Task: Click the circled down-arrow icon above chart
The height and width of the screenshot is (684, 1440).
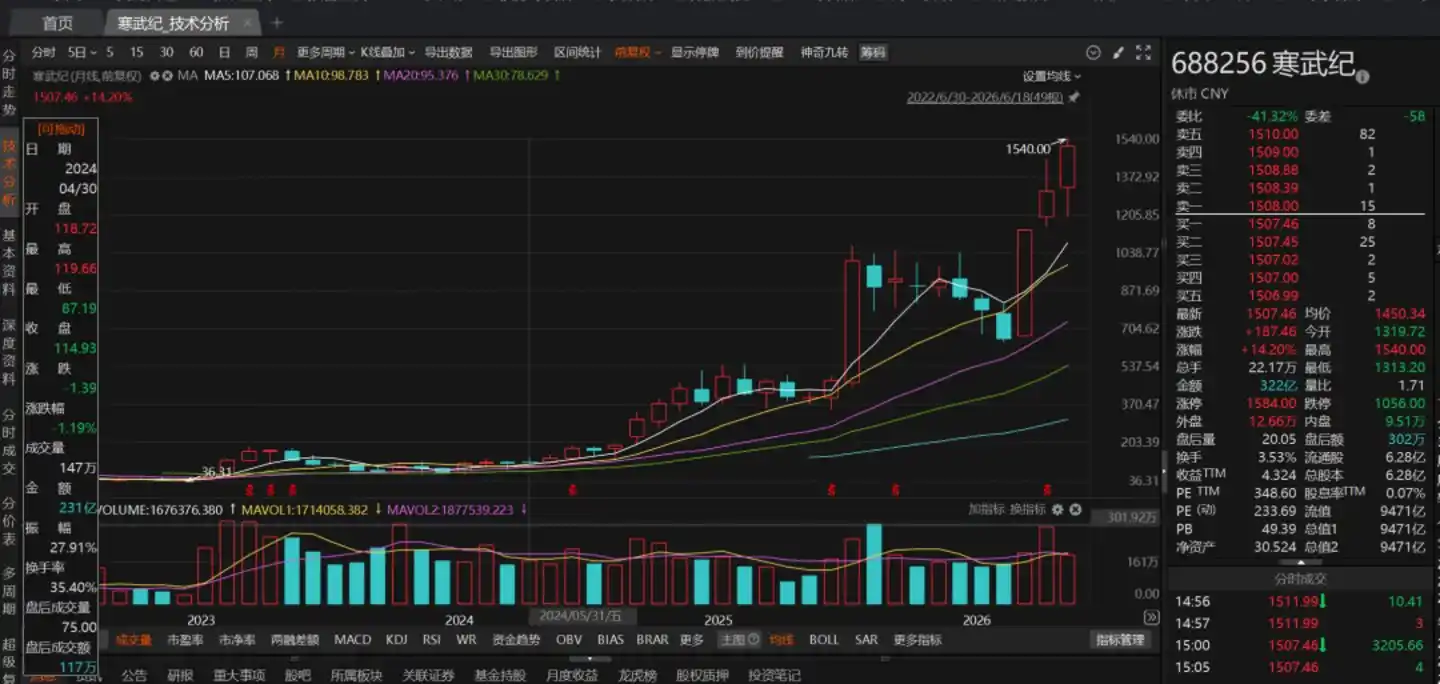Action: (1093, 52)
